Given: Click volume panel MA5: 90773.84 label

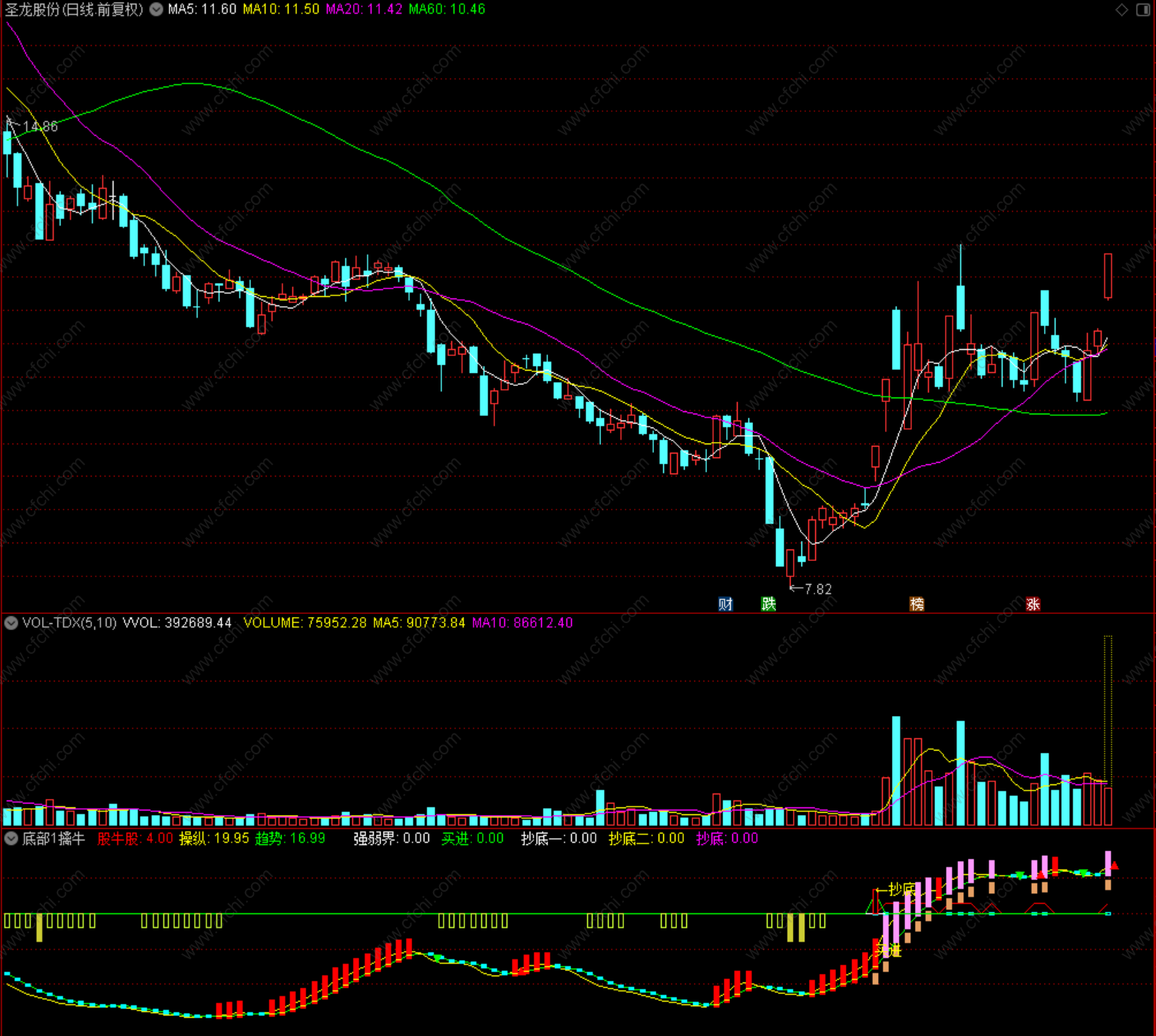Looking at the screenshot, I should 419,622.
